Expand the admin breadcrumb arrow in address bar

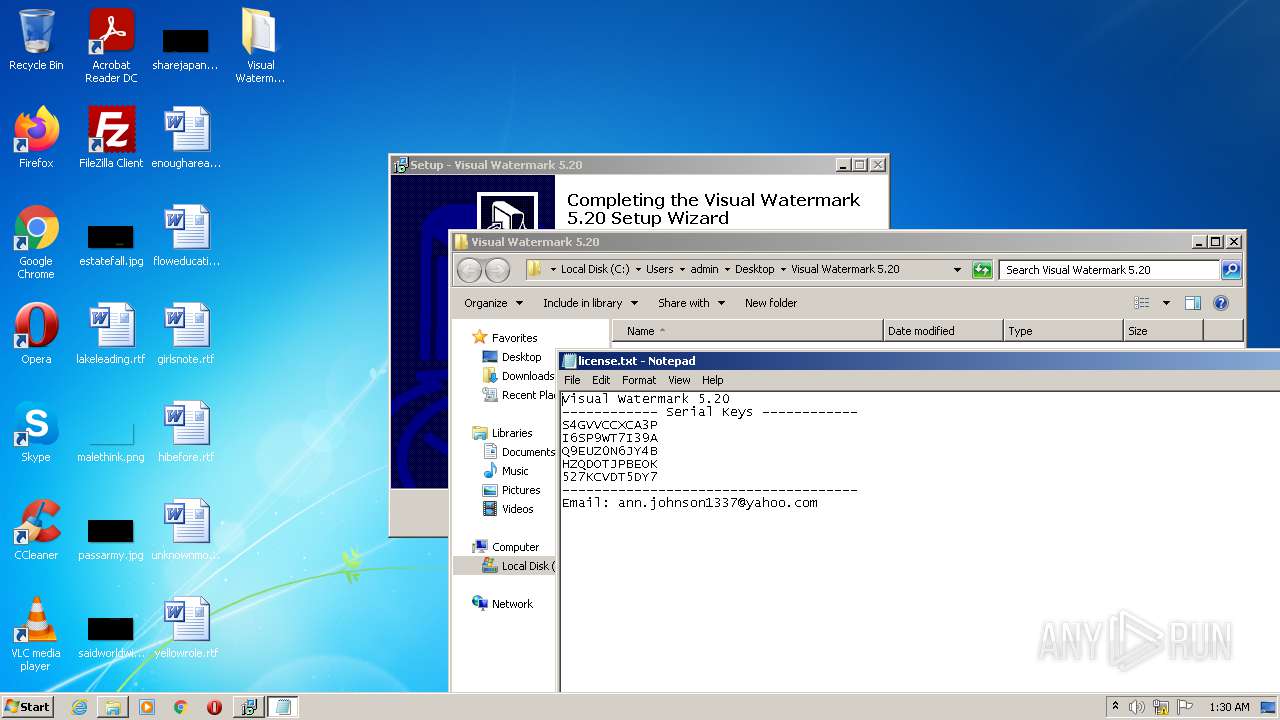pos(726,270)
